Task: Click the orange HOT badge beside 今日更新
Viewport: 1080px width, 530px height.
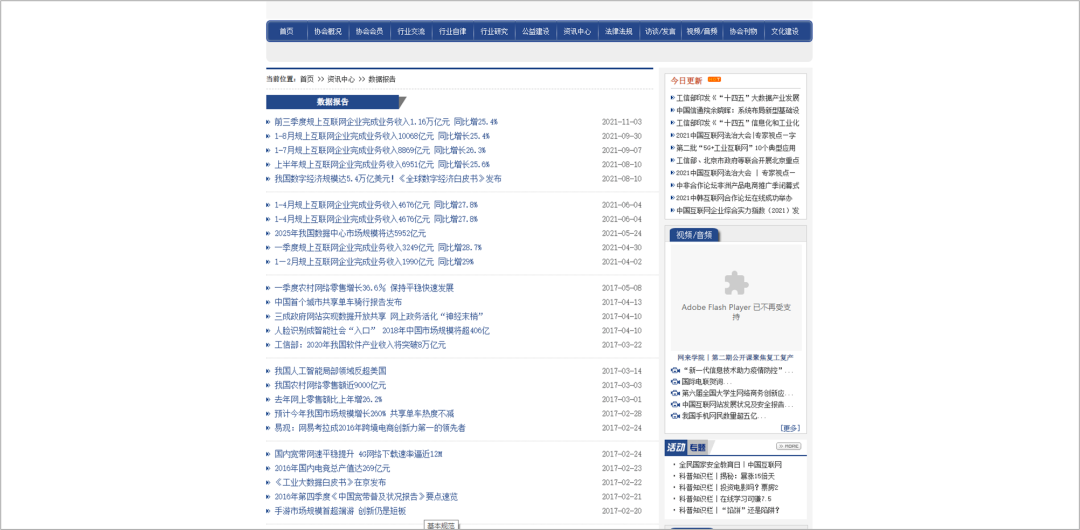Action: [x=714, y=79]
